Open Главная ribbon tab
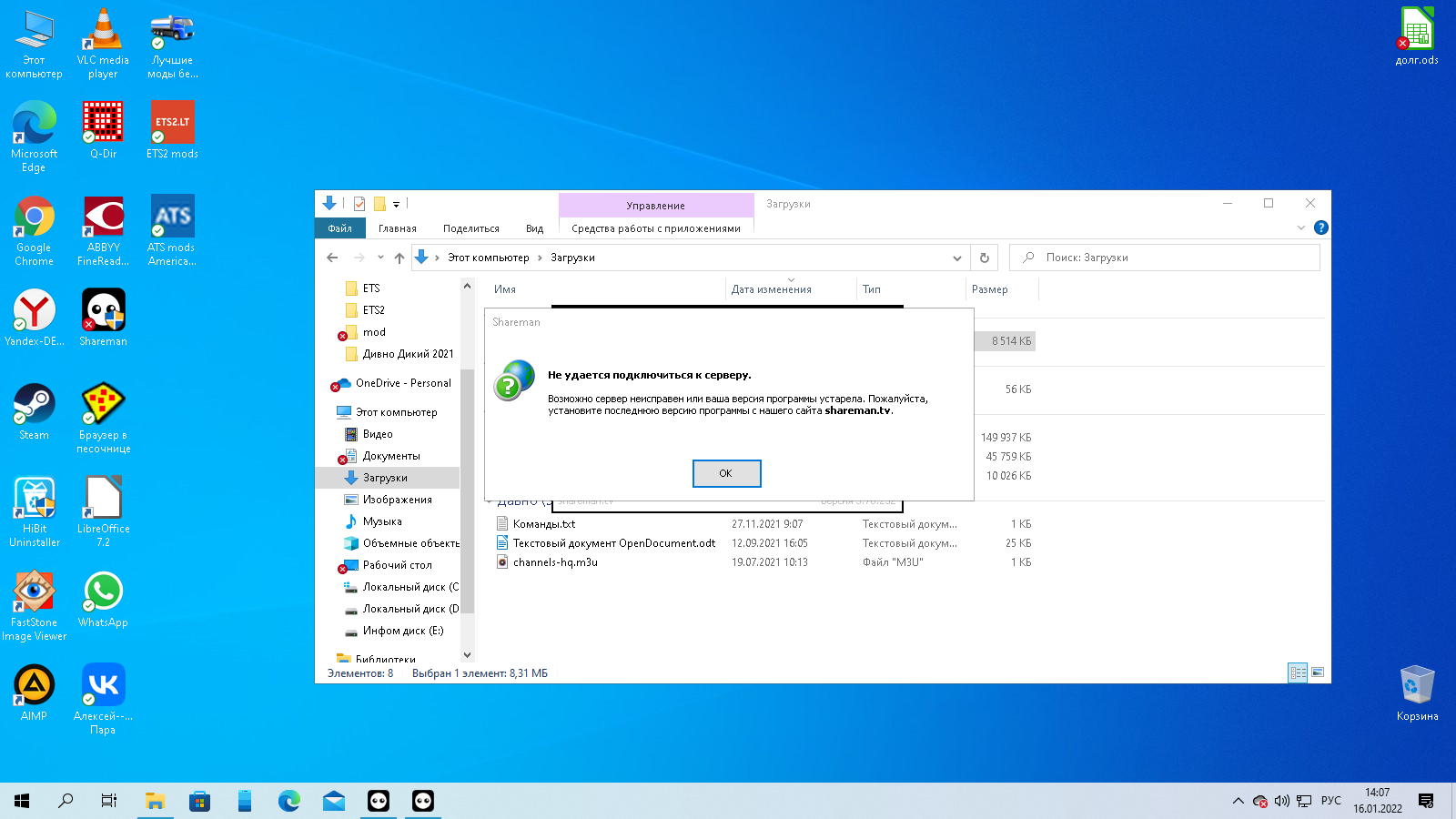Image resolution: width=1456 pixels, height=819 pixels. (398, 228)
